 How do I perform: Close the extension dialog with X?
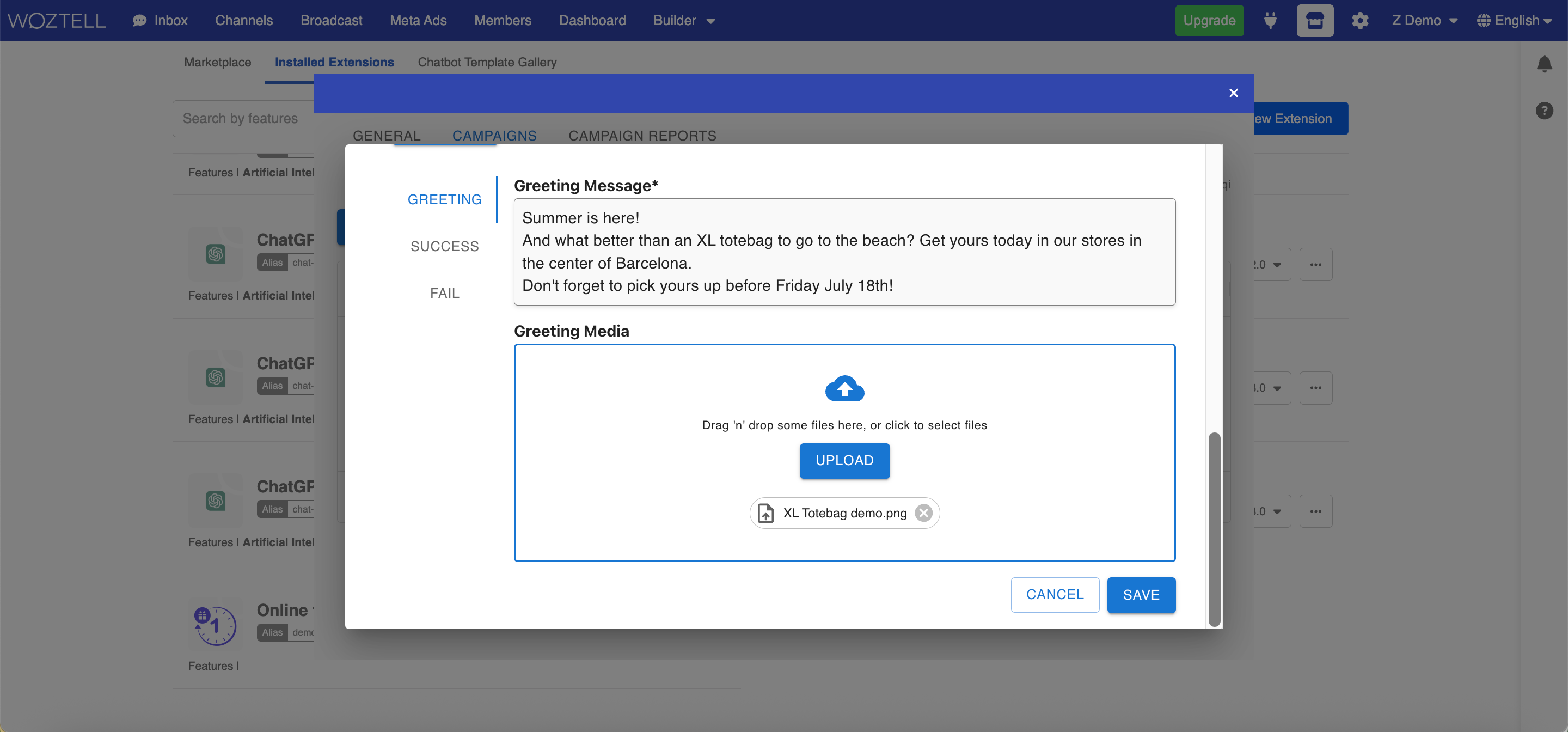point(1233,93)
